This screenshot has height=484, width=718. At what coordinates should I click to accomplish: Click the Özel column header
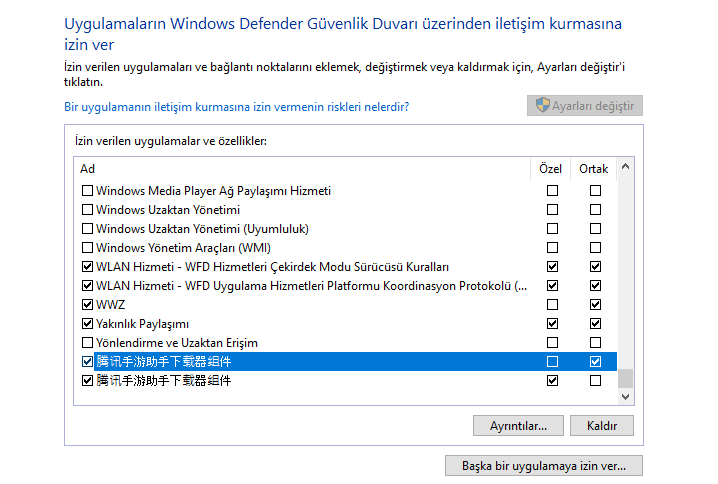click(x=550, y=169)
